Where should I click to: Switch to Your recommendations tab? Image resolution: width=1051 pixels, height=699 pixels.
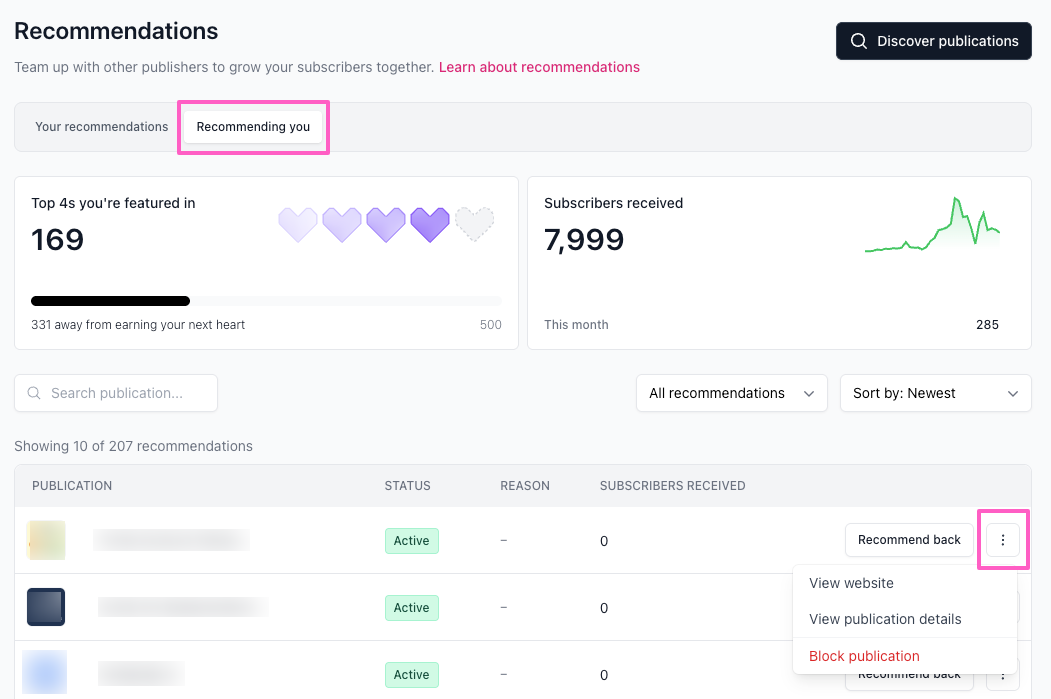click(101, 127)
